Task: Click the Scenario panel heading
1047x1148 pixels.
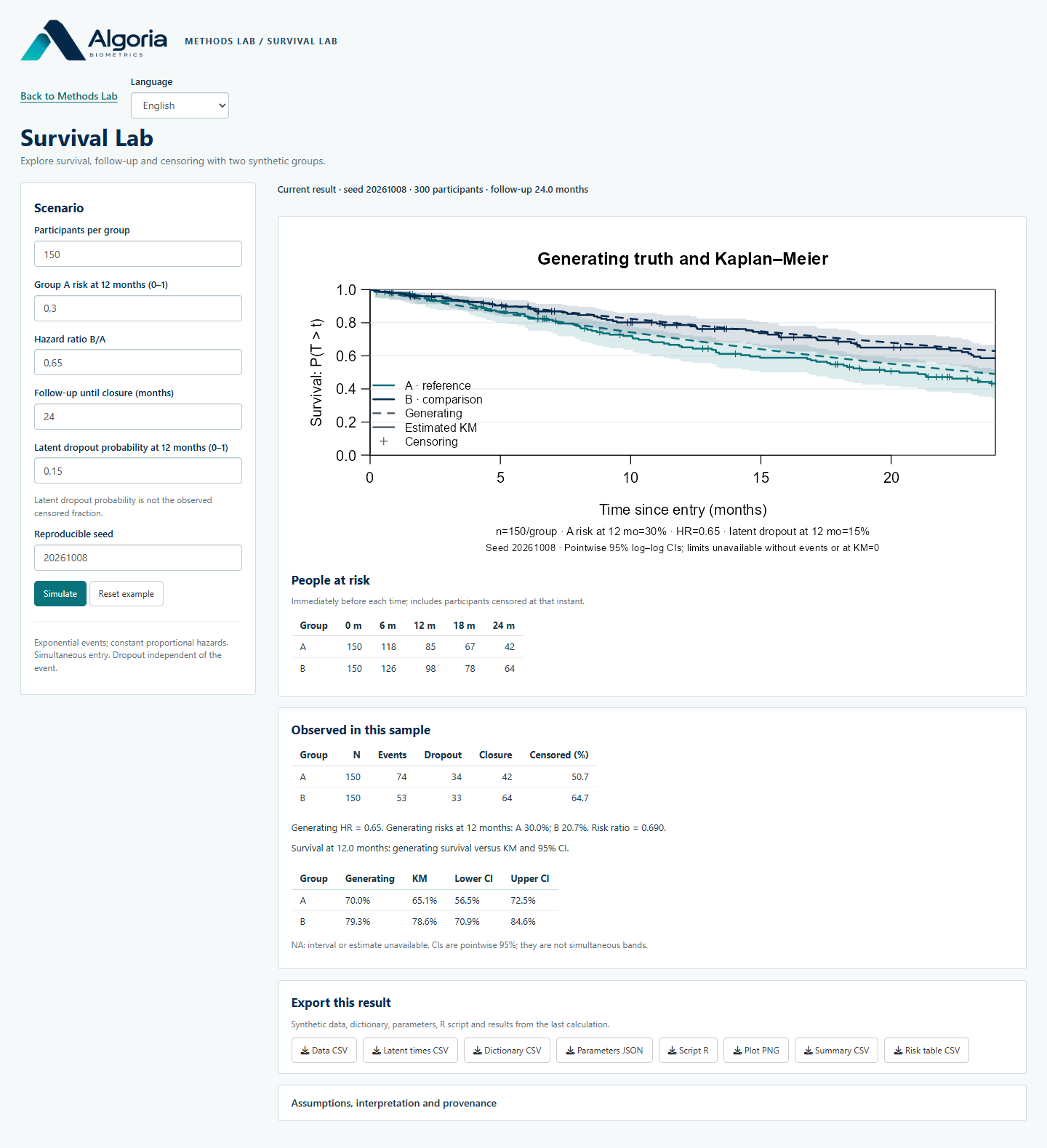Action: click(x=59, y=208)
